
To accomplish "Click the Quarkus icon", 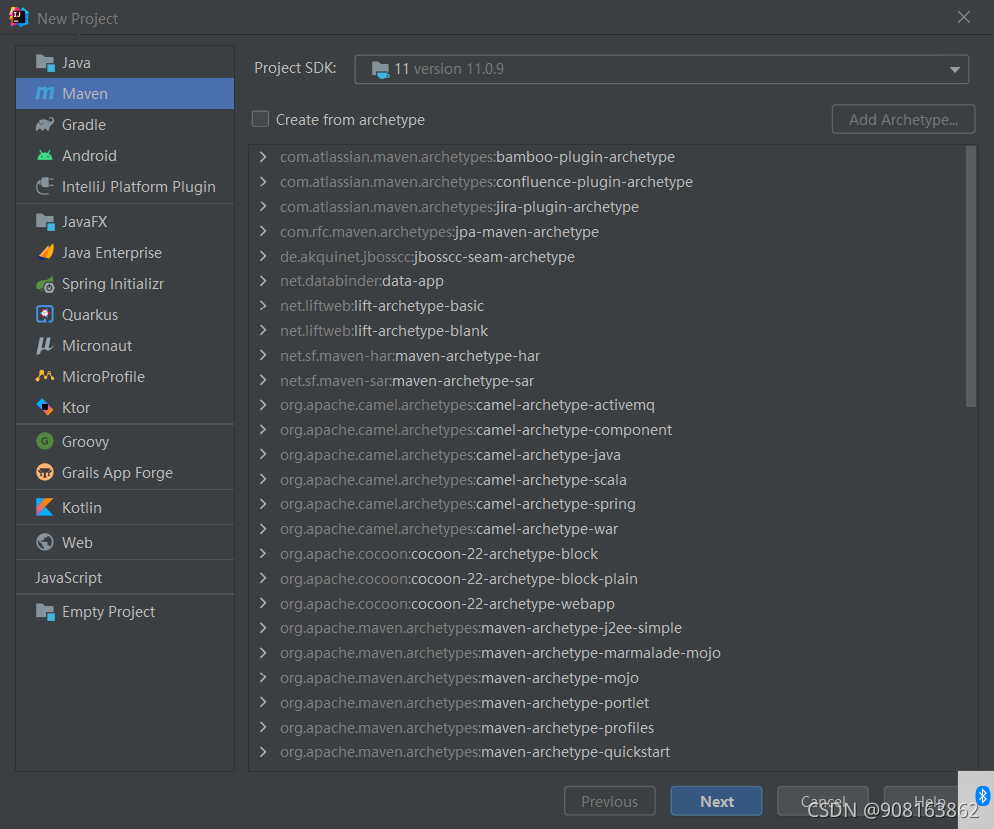I will (45, 314).
